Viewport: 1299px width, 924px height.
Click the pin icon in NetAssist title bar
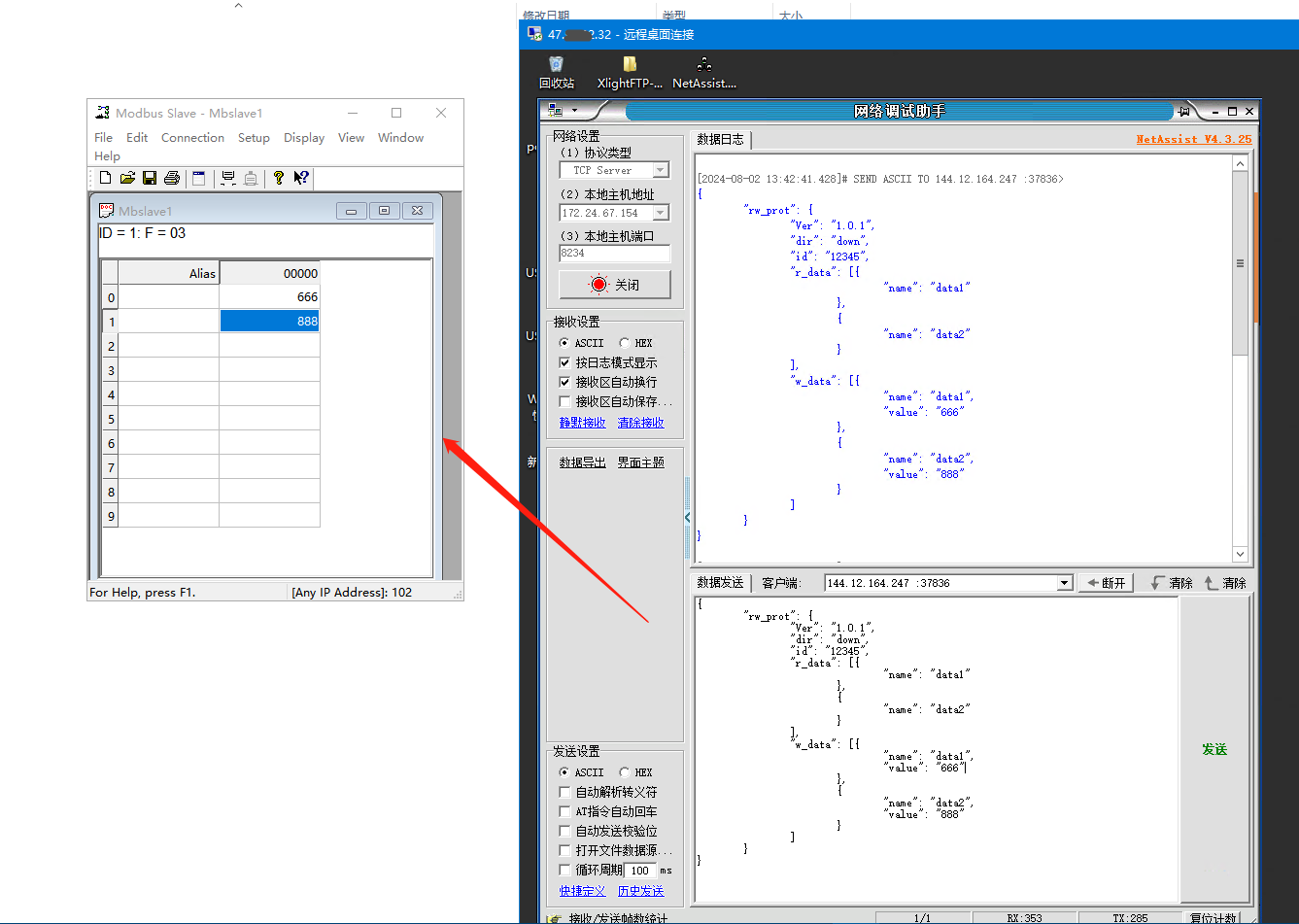click(x=1183, y=112)
